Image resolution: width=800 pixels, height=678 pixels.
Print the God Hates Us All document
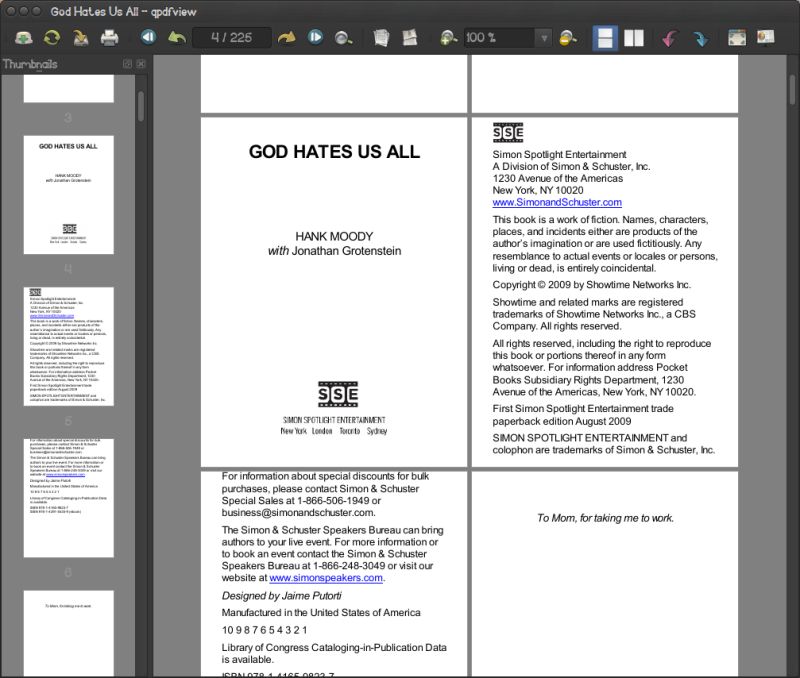coord(110,38)
